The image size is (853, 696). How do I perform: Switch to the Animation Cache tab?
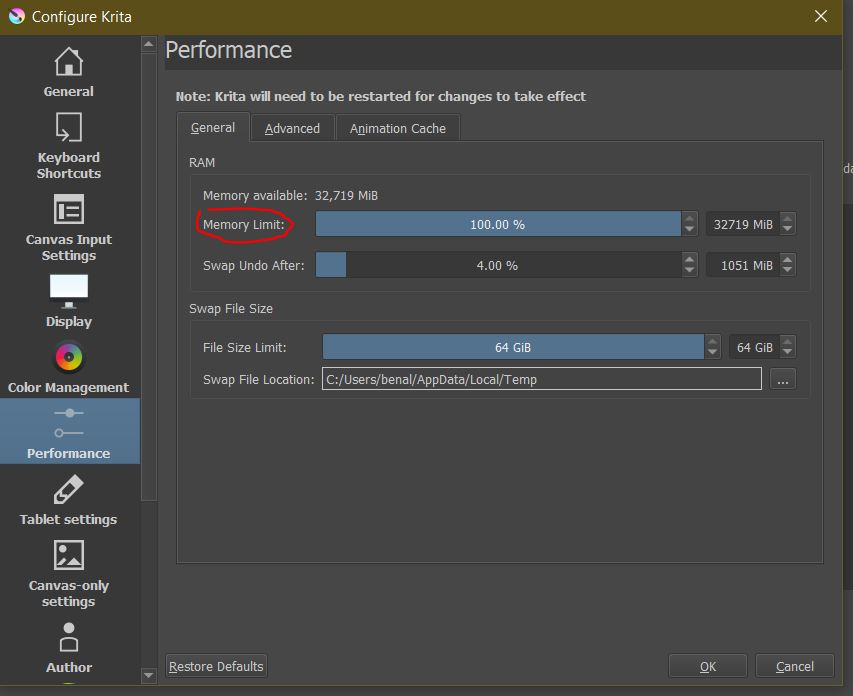pos(397,128)
